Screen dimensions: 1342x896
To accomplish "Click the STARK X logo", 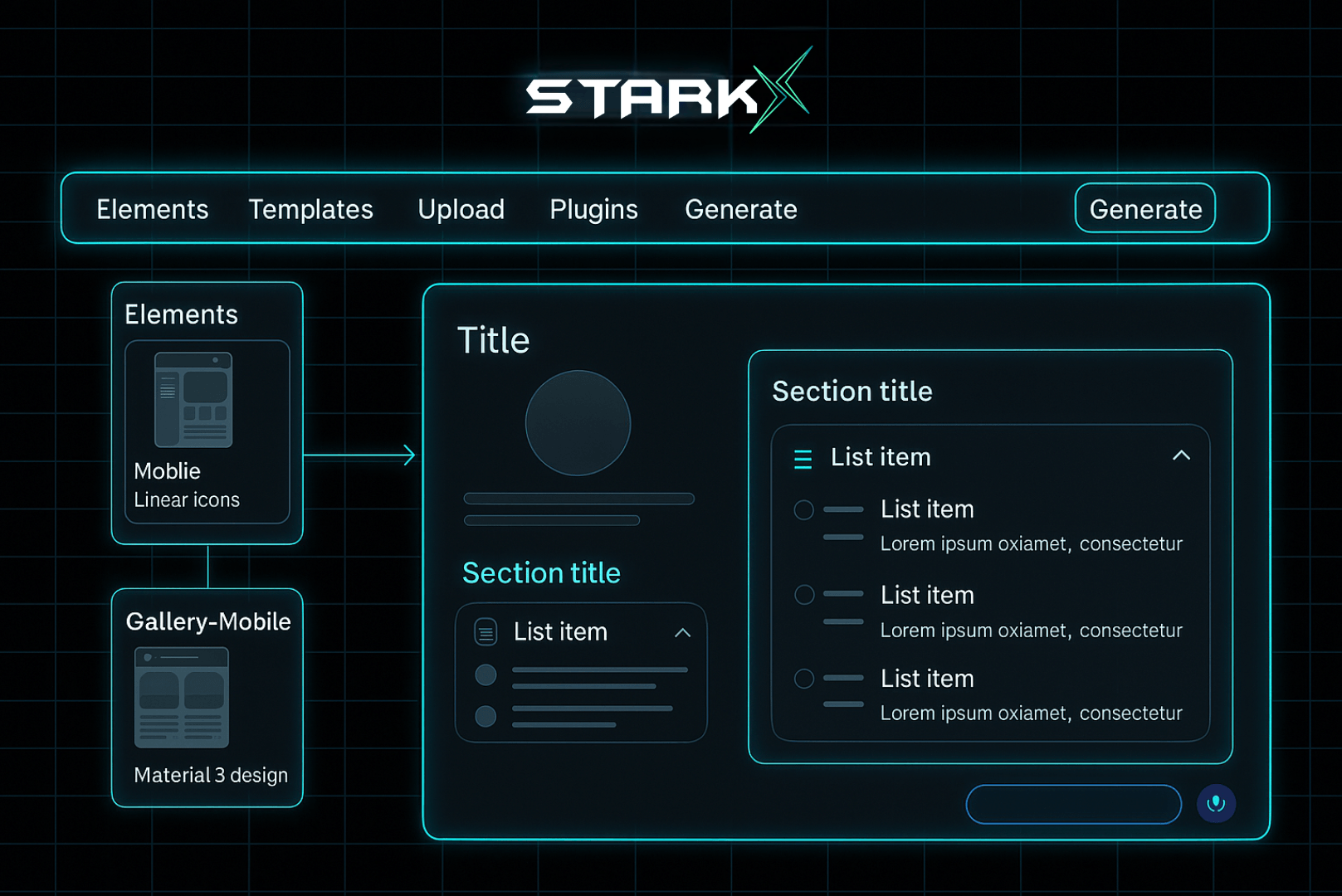I will (668, 91).
